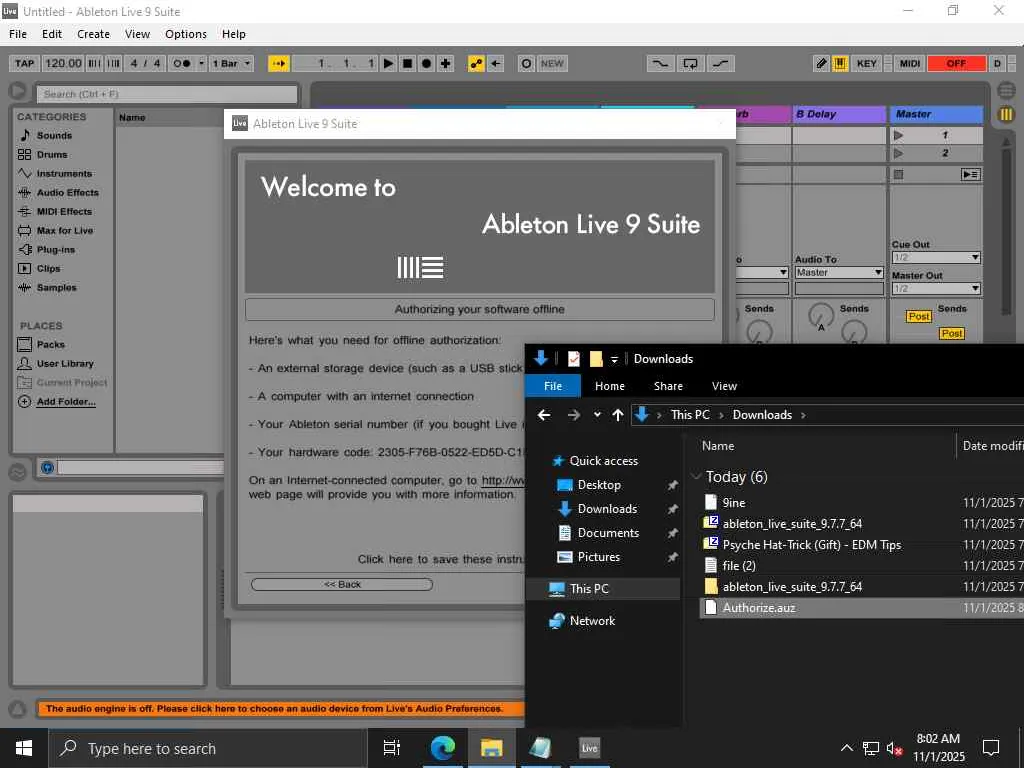Toggle the Loop switch
Viewport: 1024px width, 768px height.
690,63
